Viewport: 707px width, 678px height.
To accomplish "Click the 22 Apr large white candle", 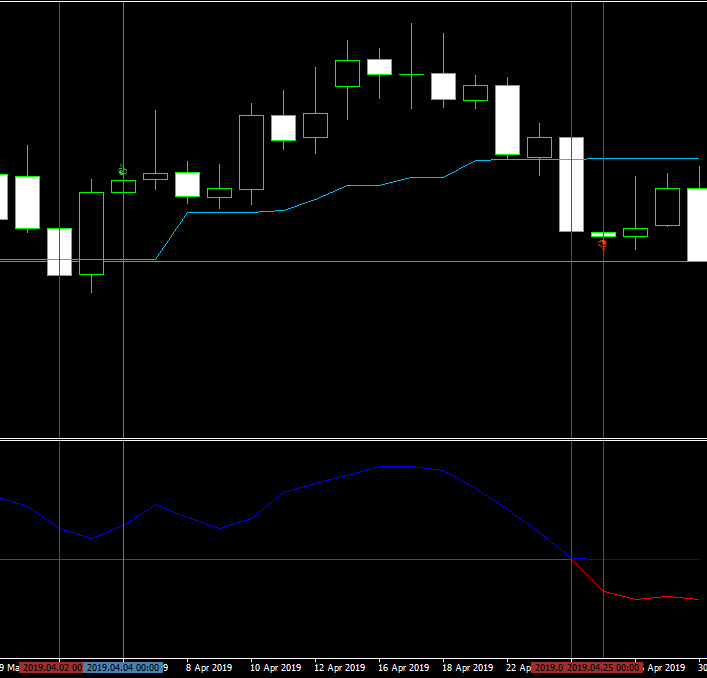I will tap(508, 120).
